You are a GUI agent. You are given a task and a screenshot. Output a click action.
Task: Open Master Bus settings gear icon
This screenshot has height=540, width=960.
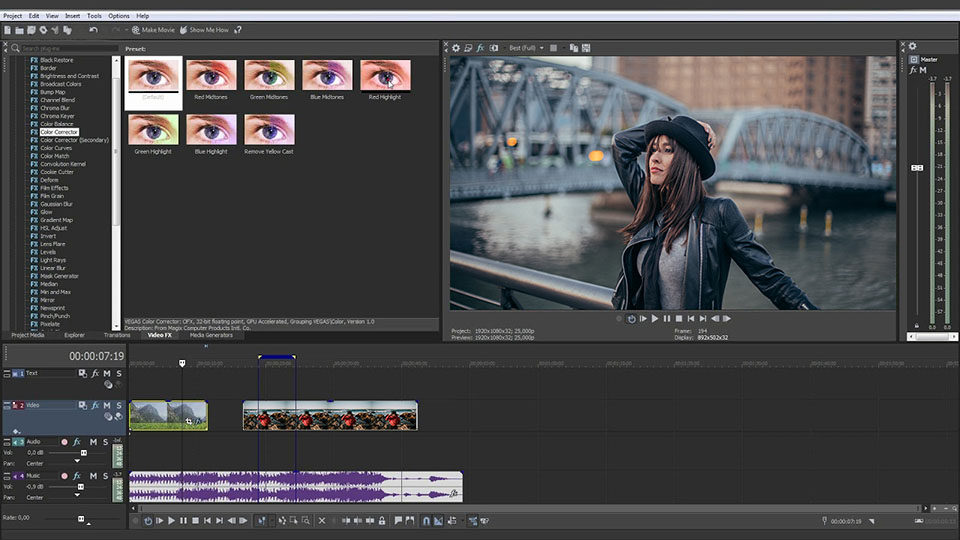(912, 47)
